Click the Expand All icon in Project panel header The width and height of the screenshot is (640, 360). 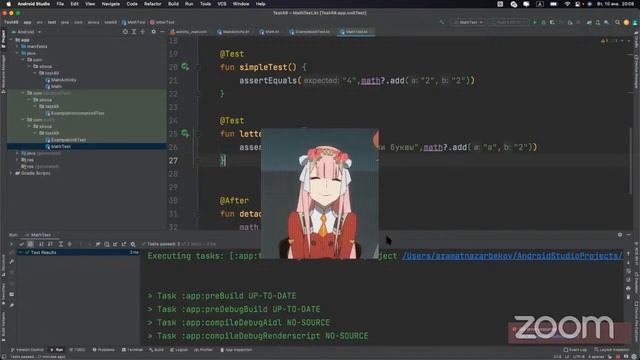(134, 31)
